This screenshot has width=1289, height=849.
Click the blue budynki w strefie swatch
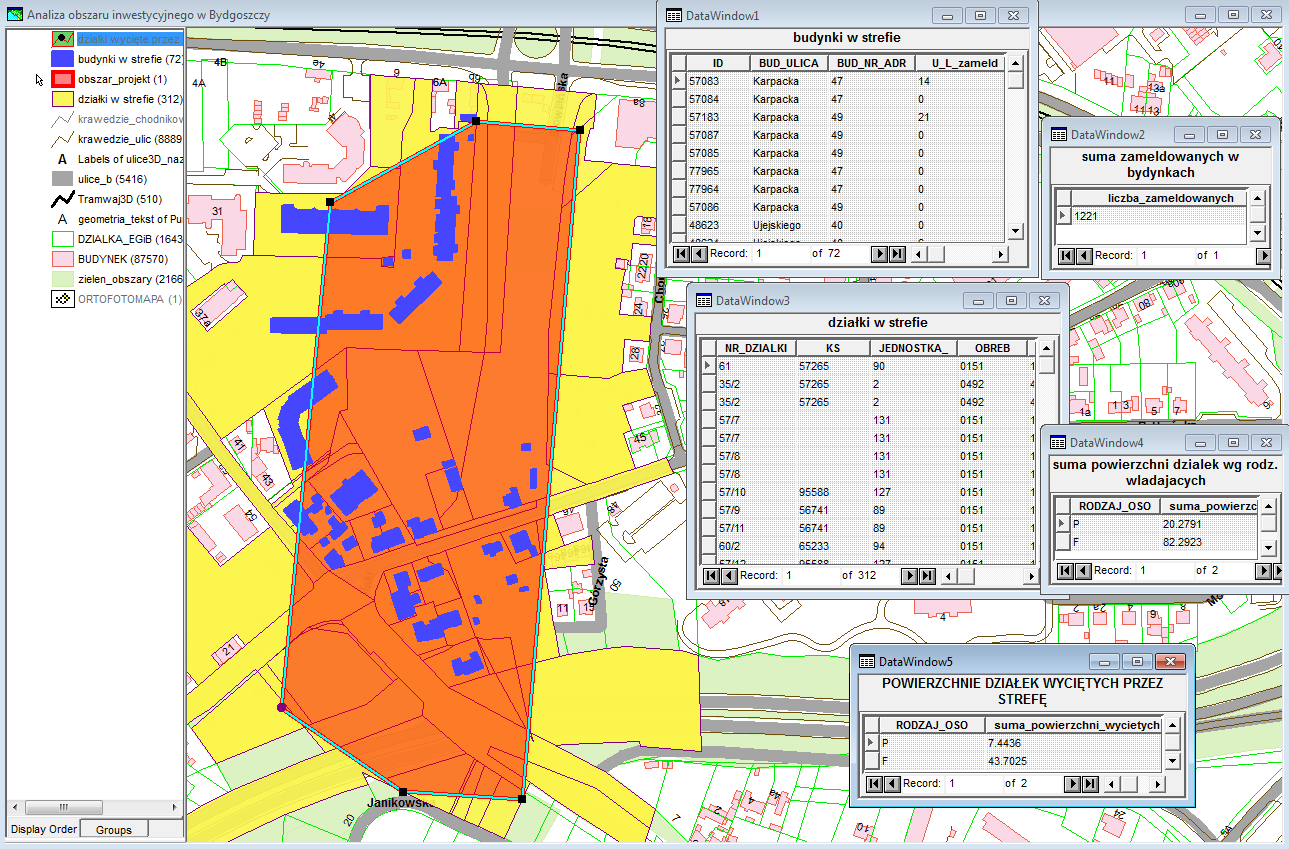[x=62, y=59]
